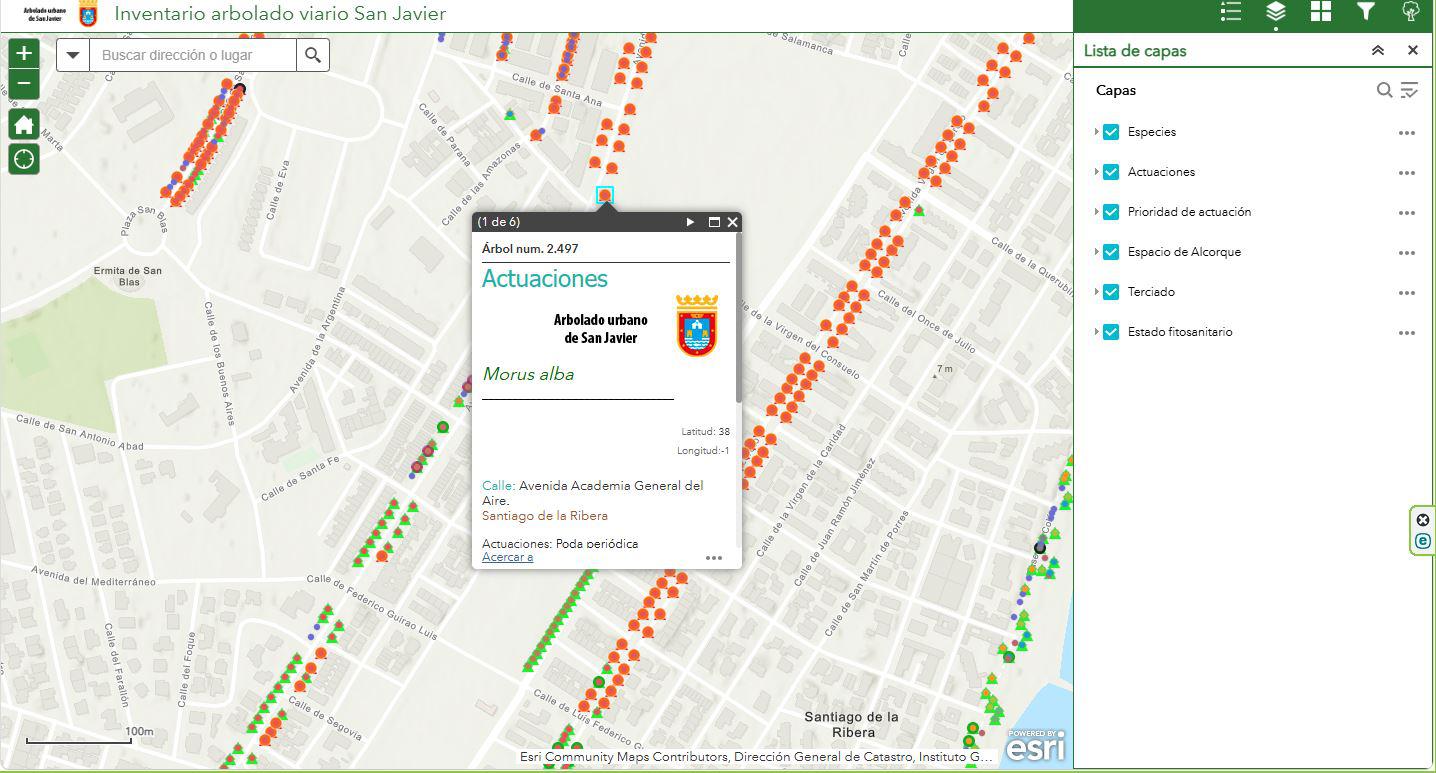Open Actuaciones layer three-dot menu
The height and width of the screenshot is (773, 1436).
pos(1407,173)
